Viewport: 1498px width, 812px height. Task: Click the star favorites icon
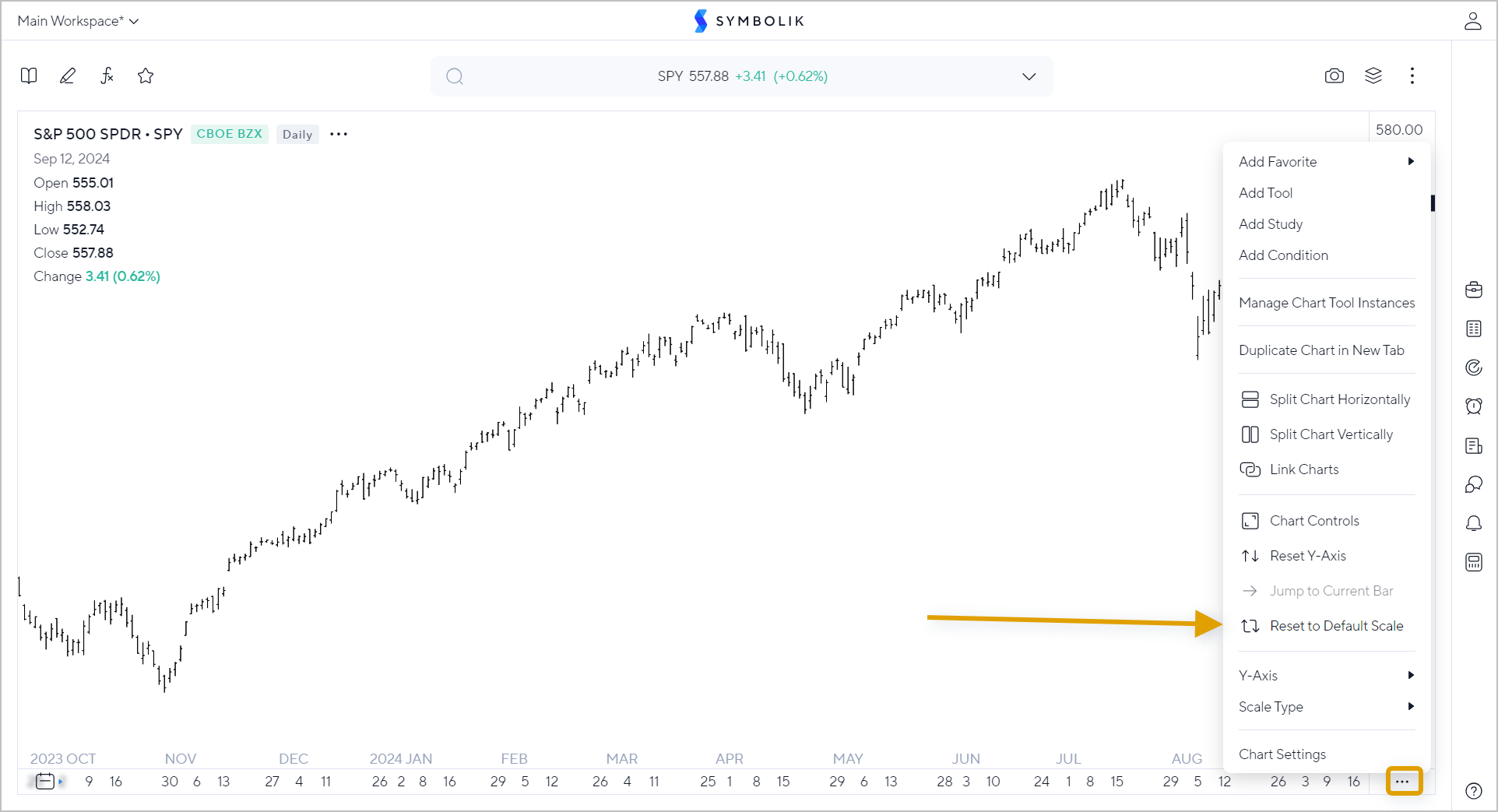point(146,76)
